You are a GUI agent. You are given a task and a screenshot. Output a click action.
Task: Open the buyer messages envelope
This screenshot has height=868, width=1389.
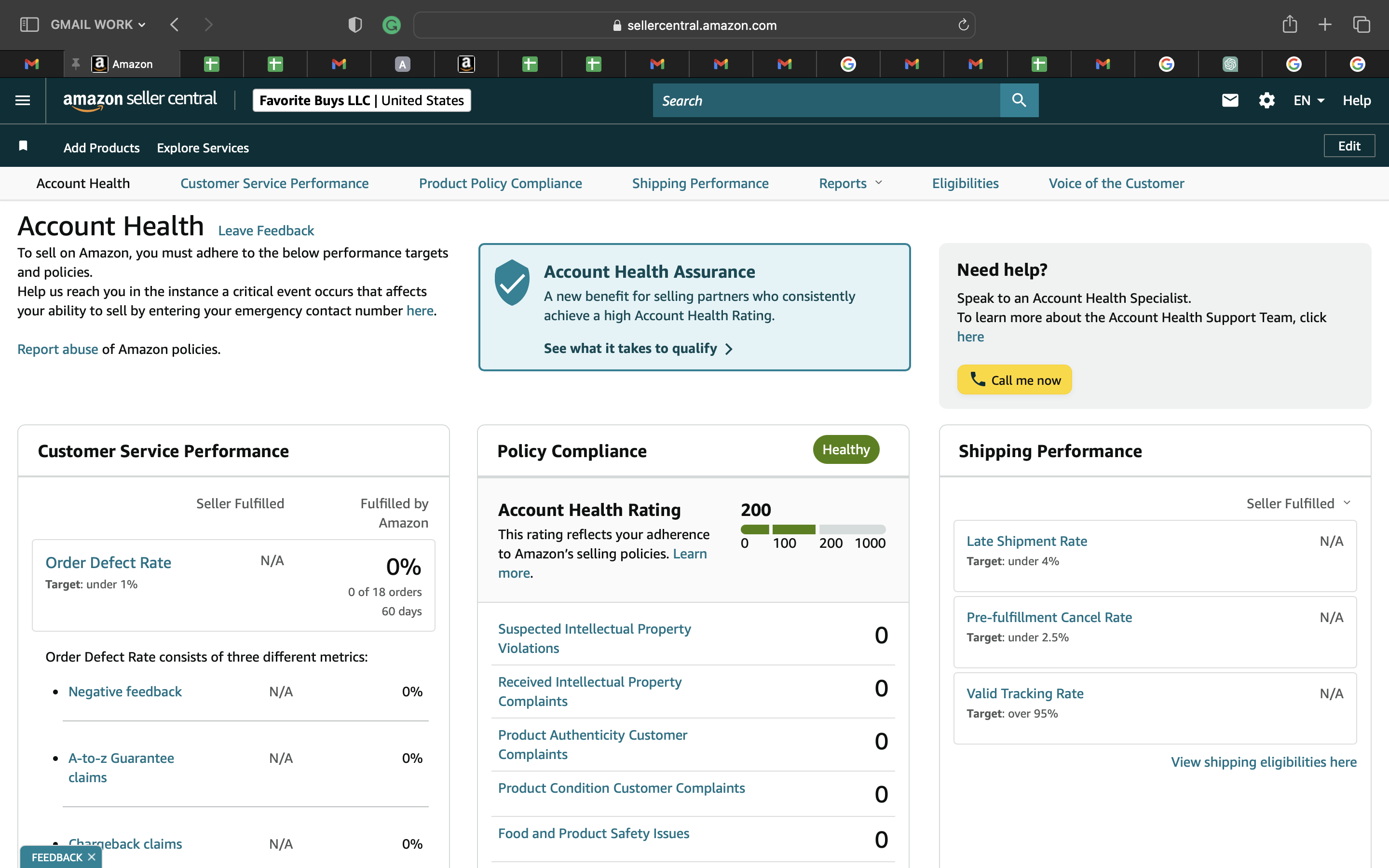coord(1230,100)
